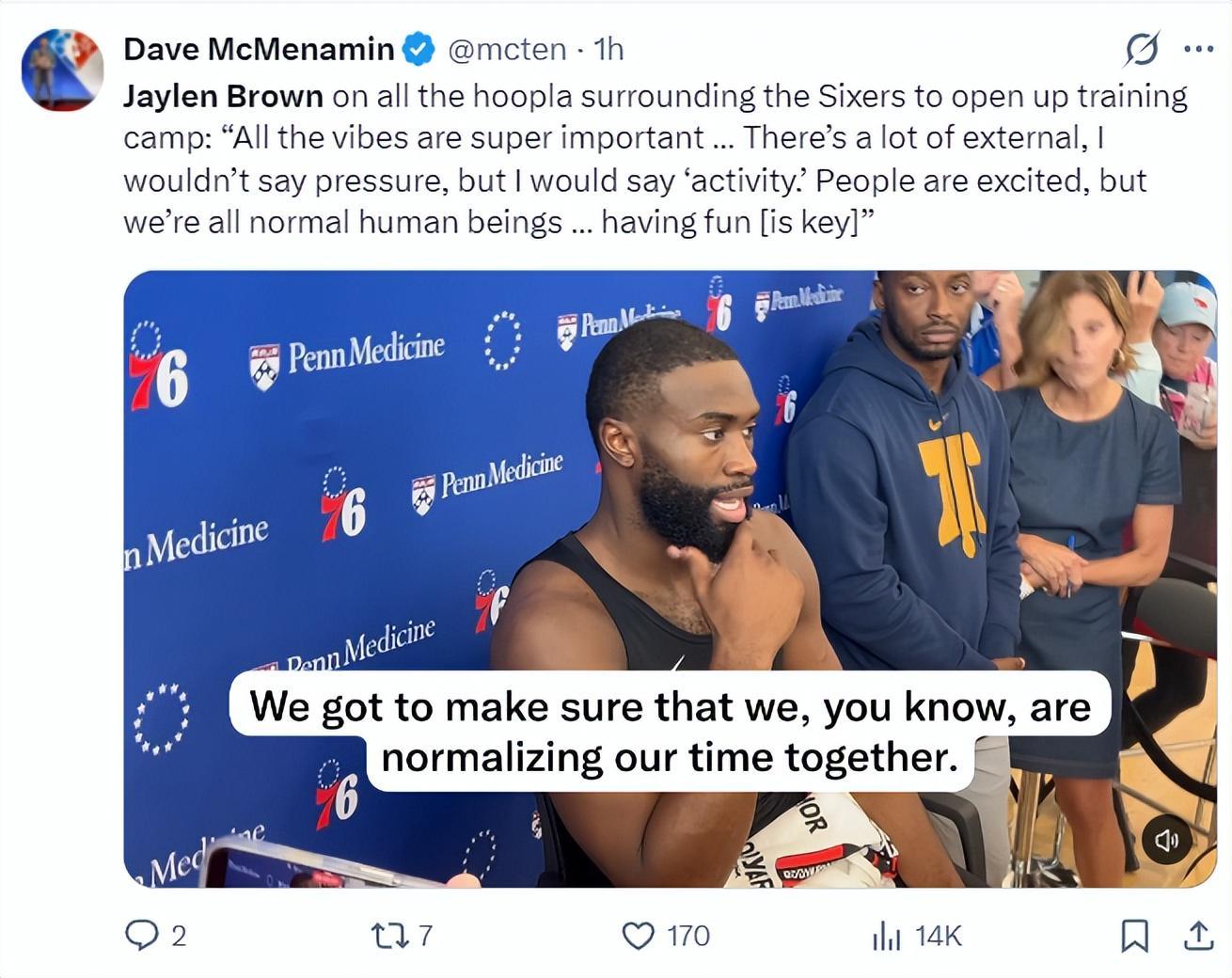Image resolution: width=1232 pixels, height=978 pixels.
Task: Click the 14K views count
Action: (939, 936)
